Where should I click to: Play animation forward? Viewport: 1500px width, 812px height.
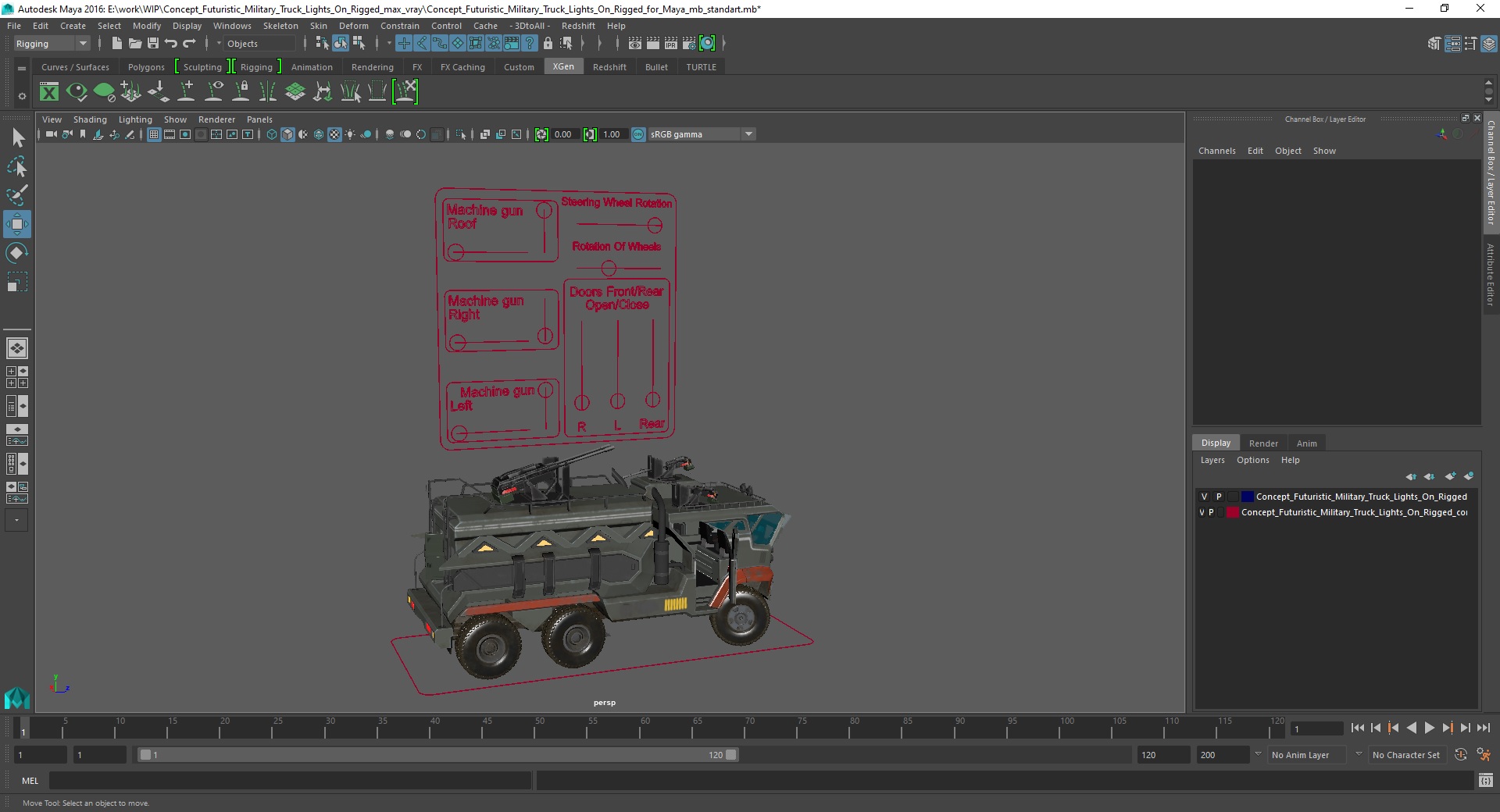click(1429, 728)
